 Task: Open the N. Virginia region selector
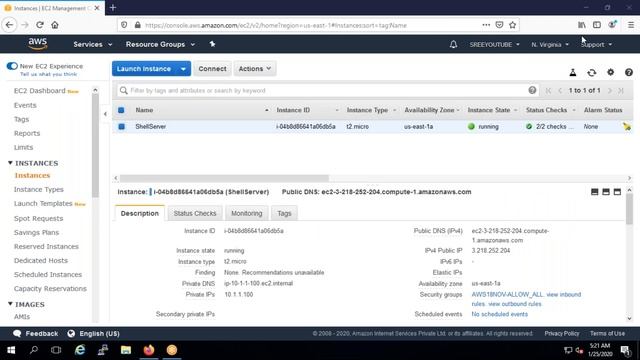point(550,44)
